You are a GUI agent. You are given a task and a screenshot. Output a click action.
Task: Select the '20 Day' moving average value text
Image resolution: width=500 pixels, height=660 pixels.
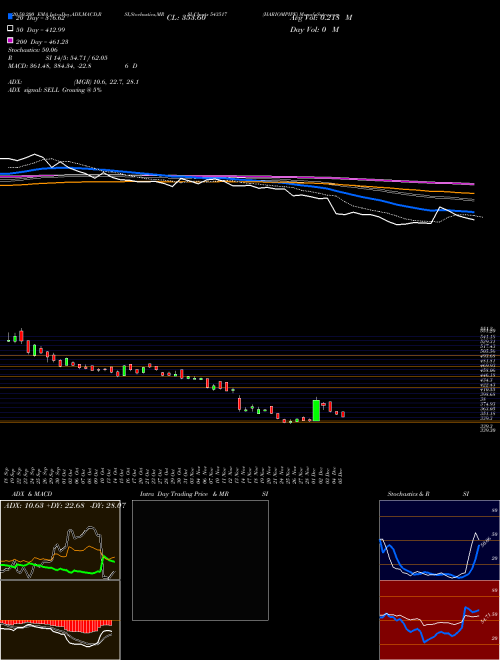[42, 18]
